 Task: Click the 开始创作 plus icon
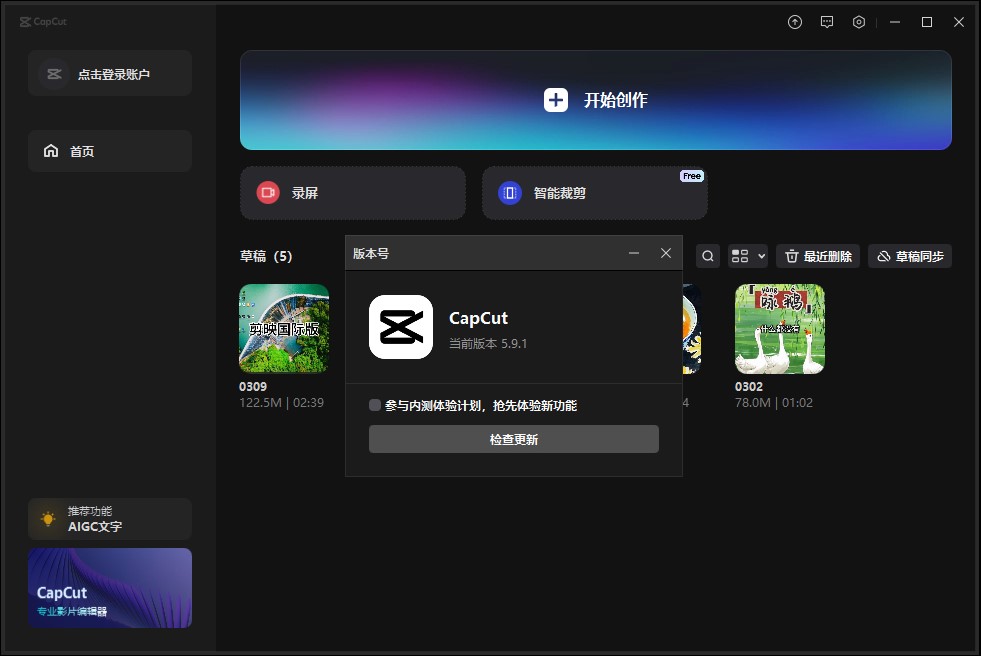pos(556,100)
